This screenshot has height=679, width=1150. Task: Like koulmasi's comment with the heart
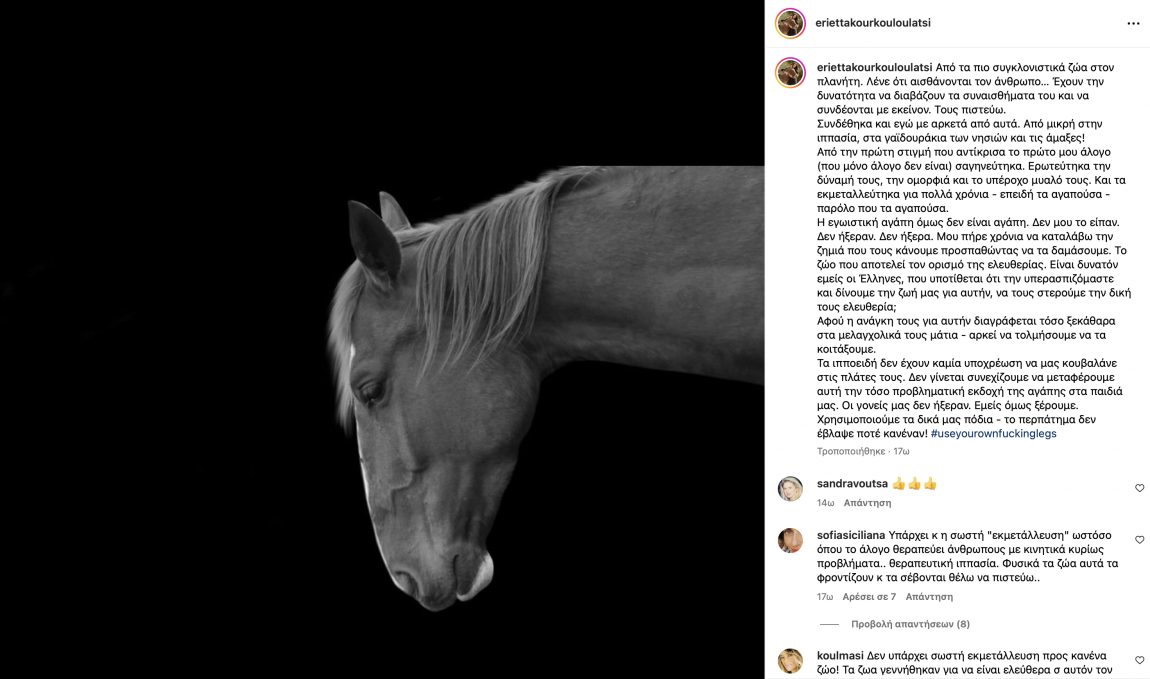[x=1139, y=660]
